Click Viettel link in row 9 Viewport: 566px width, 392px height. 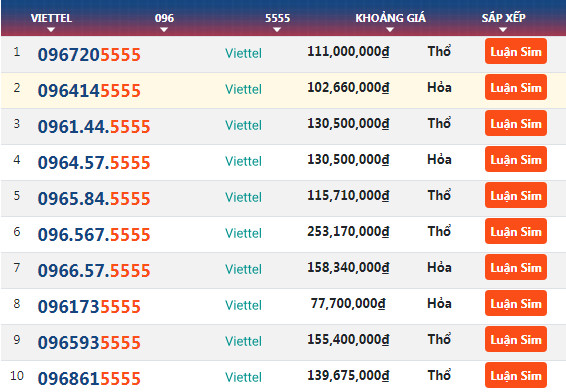243,341
